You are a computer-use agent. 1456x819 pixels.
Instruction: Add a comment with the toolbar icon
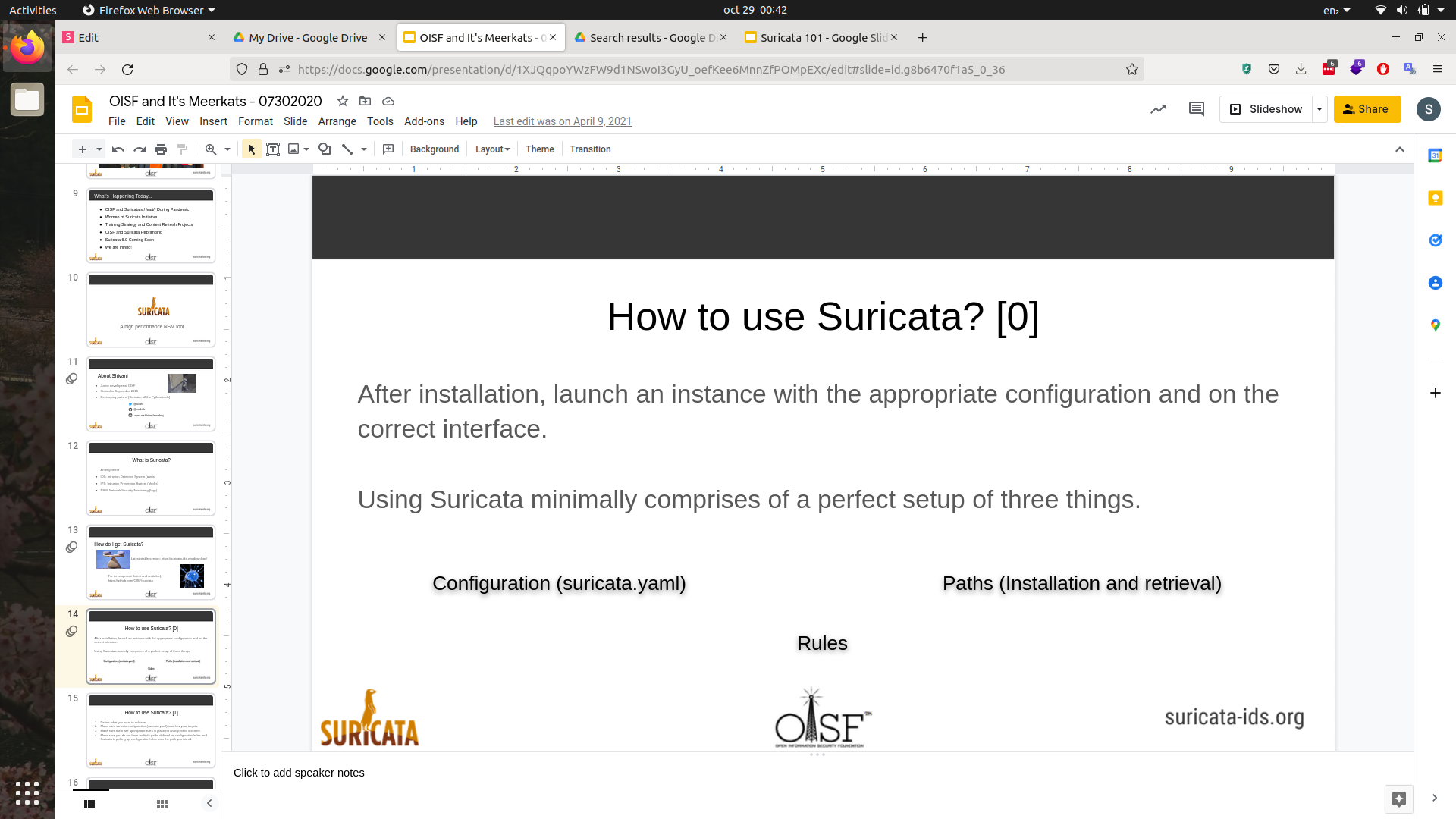point(388,149)
